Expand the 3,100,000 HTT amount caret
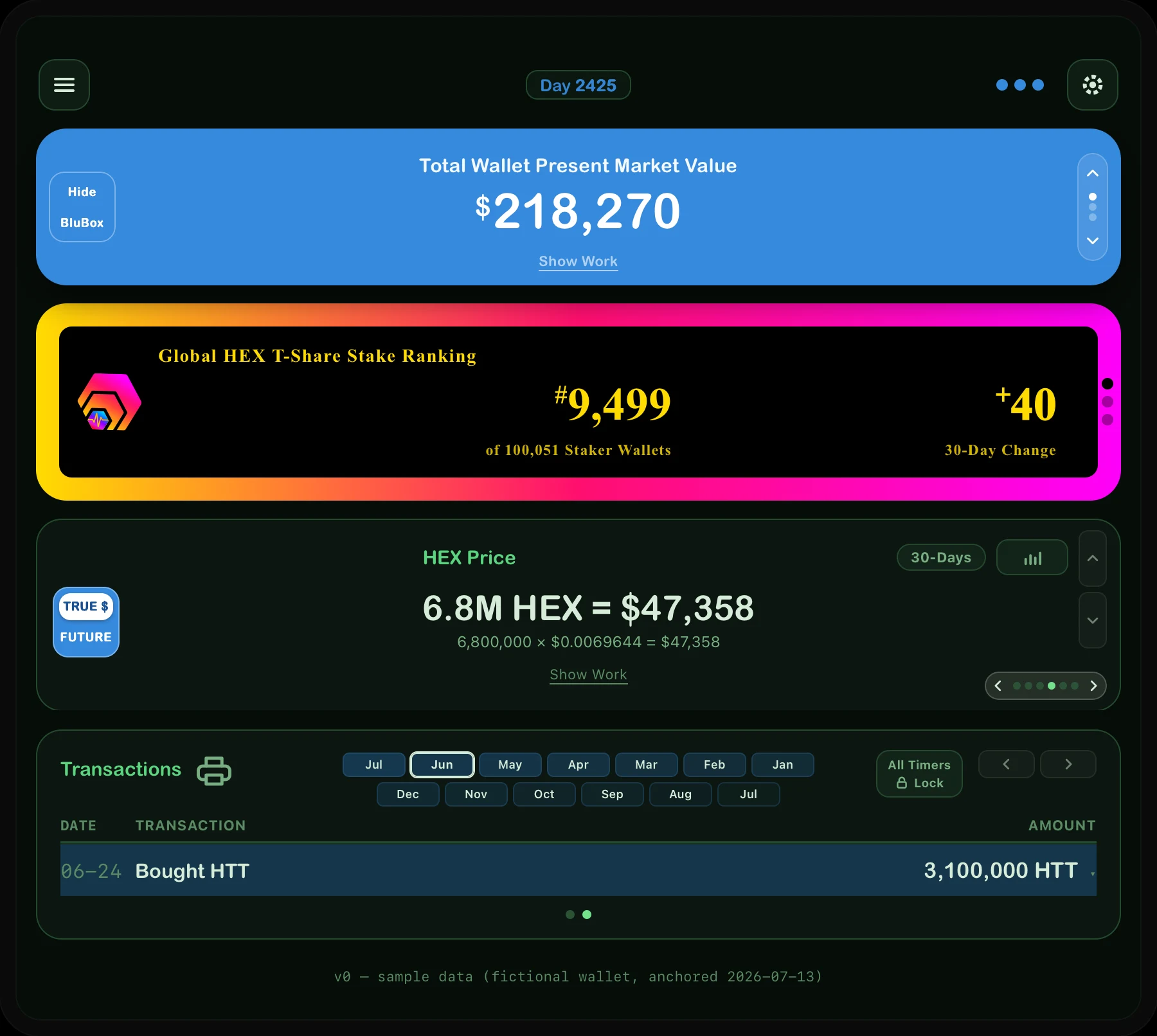This screenshot has height=1036, width=1157. 1093,873
